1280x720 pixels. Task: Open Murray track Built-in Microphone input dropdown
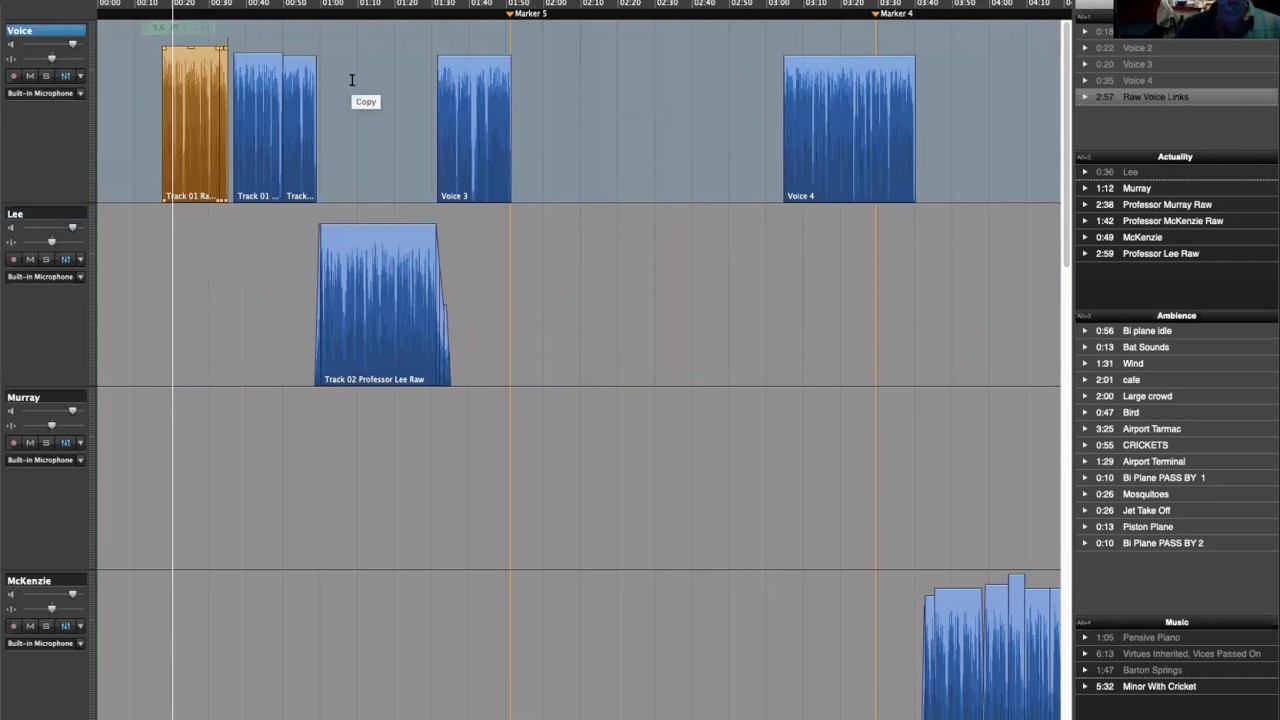45,460
